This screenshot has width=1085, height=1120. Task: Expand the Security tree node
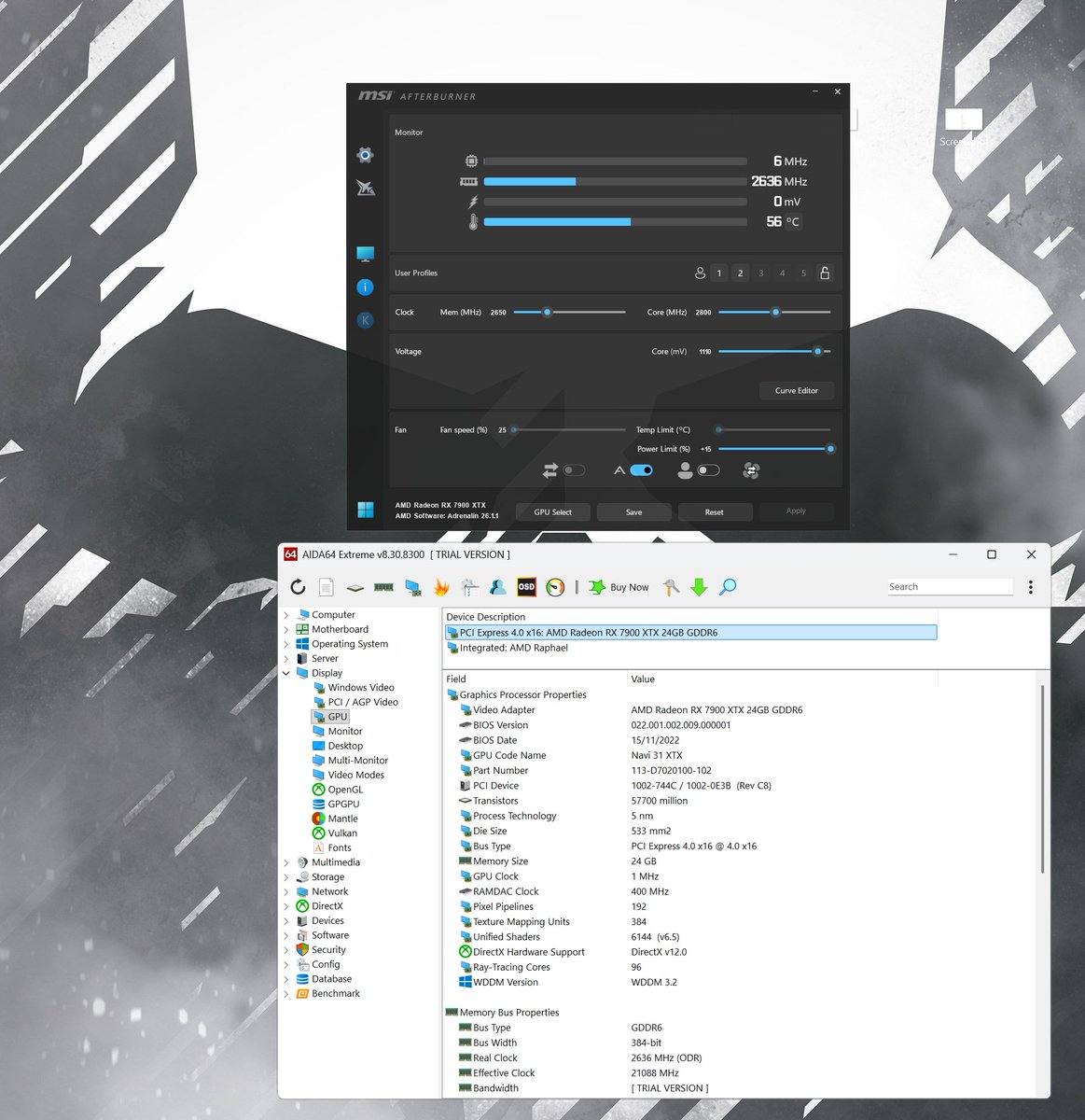tap(286, 950)
